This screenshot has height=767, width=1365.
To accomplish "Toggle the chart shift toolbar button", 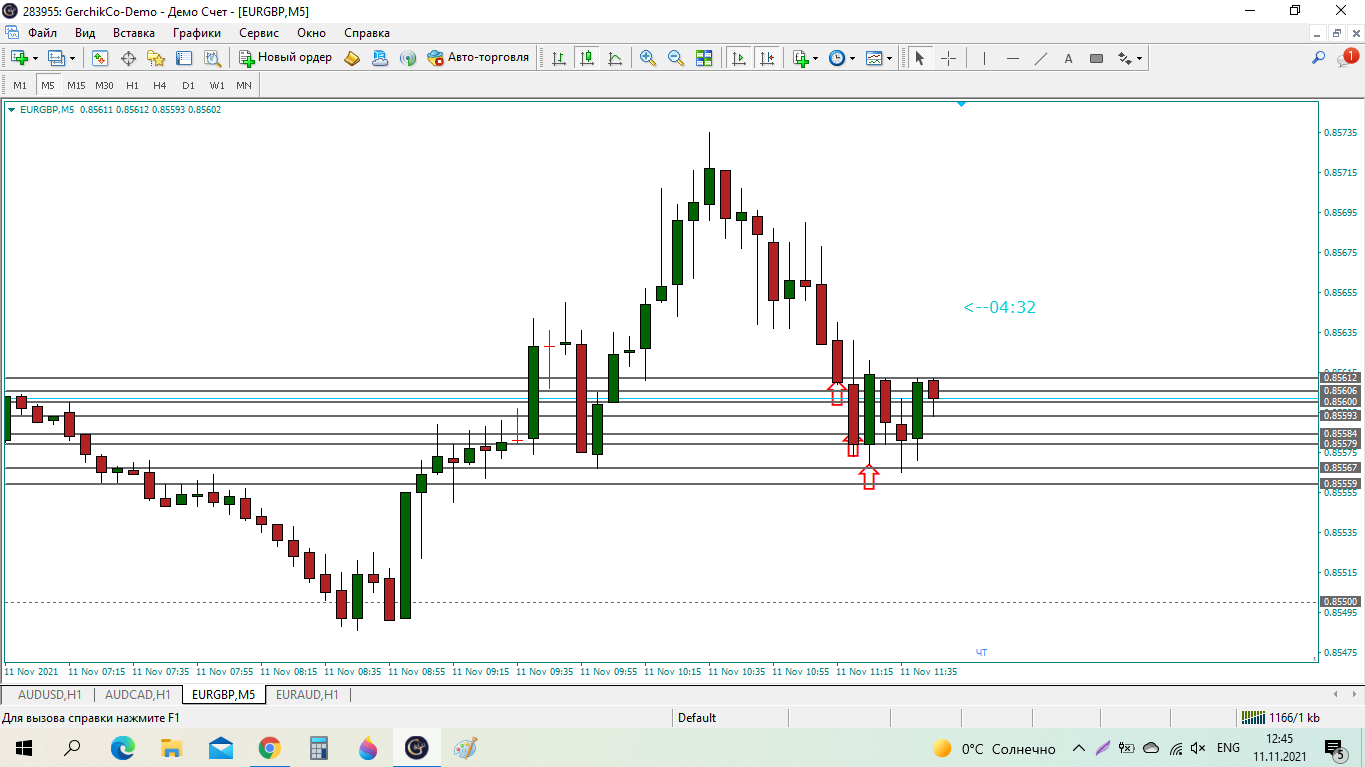I will (767, 58).
